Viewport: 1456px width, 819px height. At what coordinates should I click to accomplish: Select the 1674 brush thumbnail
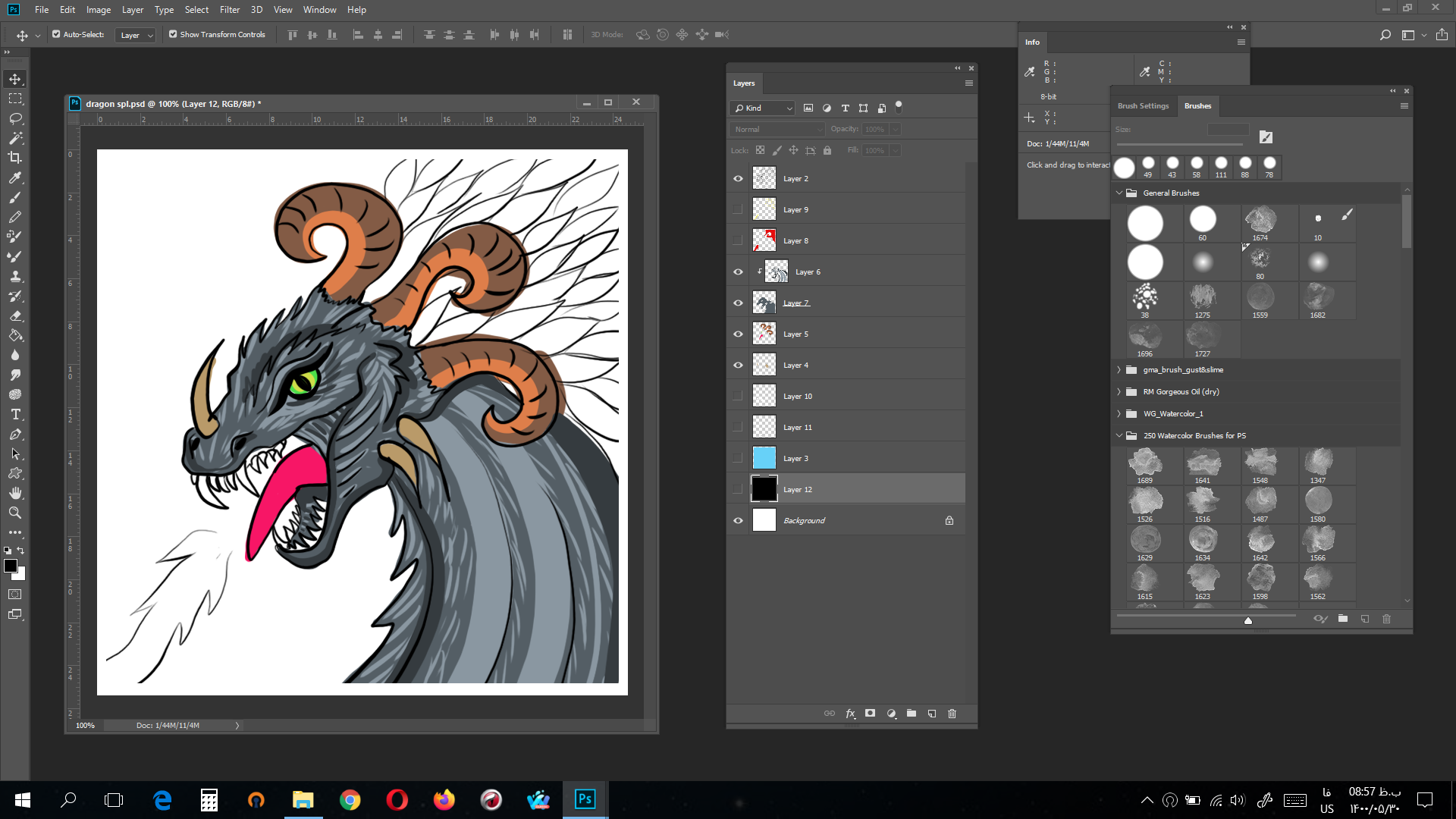coord(1260,223)
